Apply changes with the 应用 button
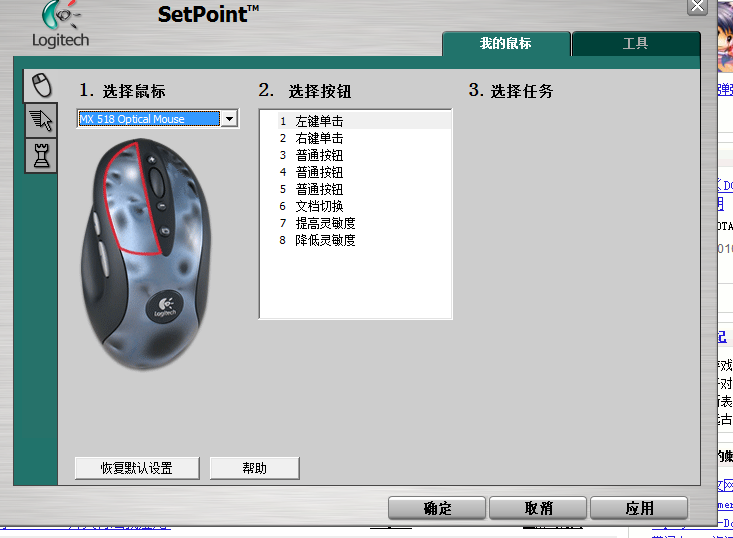 coord(639,508)
